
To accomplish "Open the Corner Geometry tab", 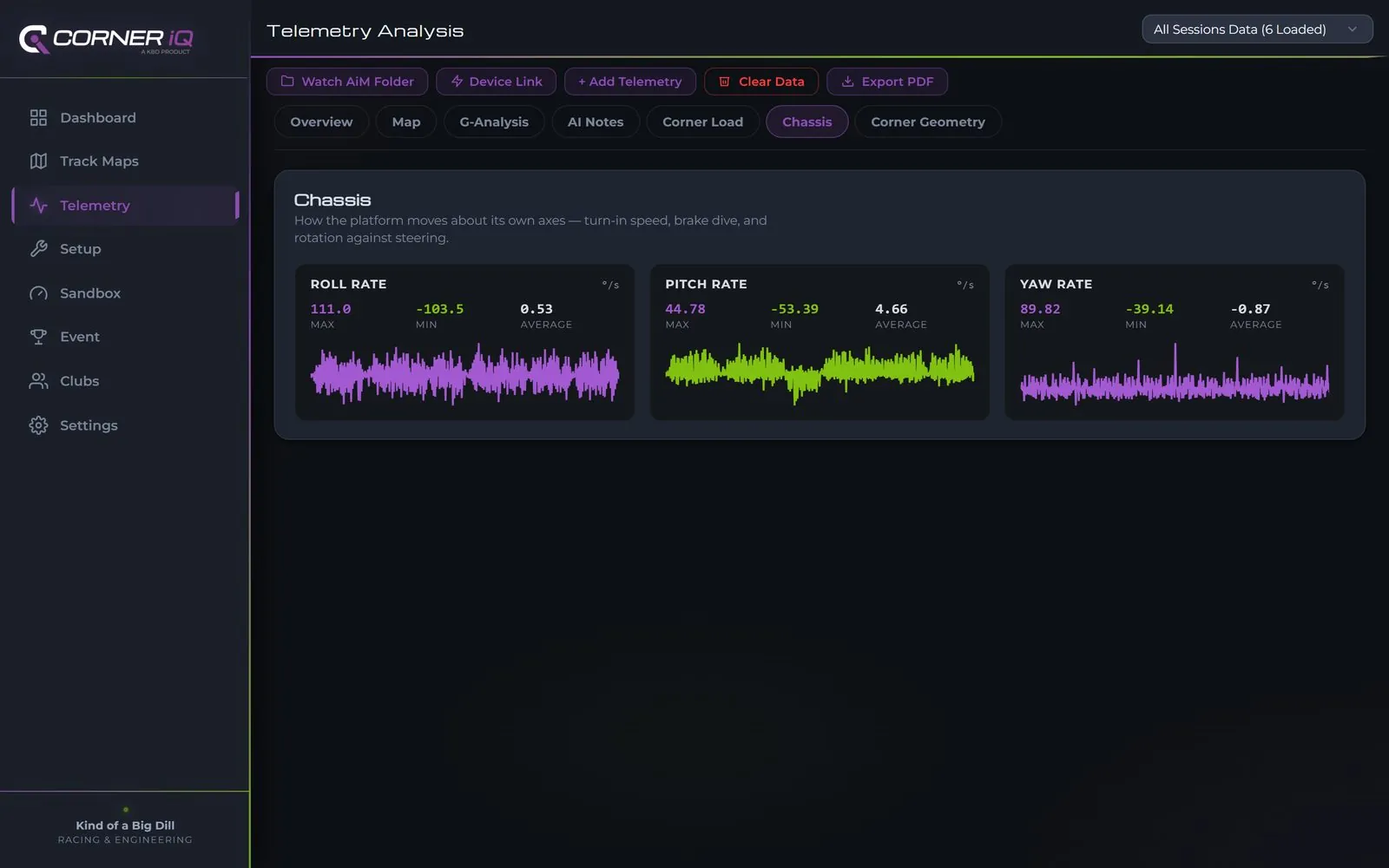I will click(928, 122).
